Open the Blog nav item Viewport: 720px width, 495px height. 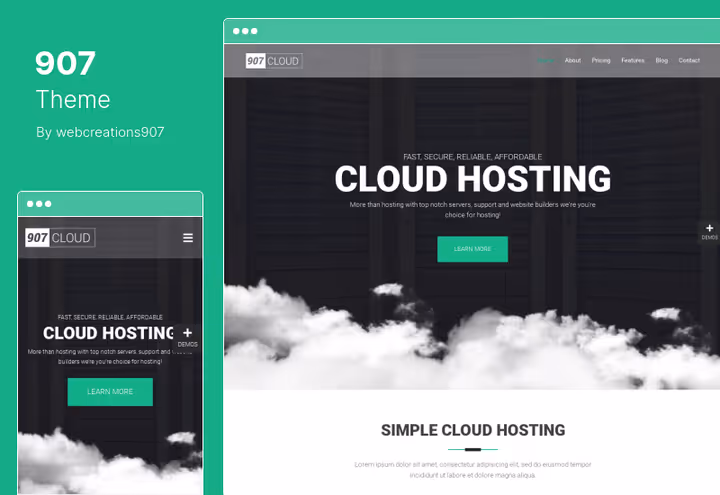click(662, 61)
